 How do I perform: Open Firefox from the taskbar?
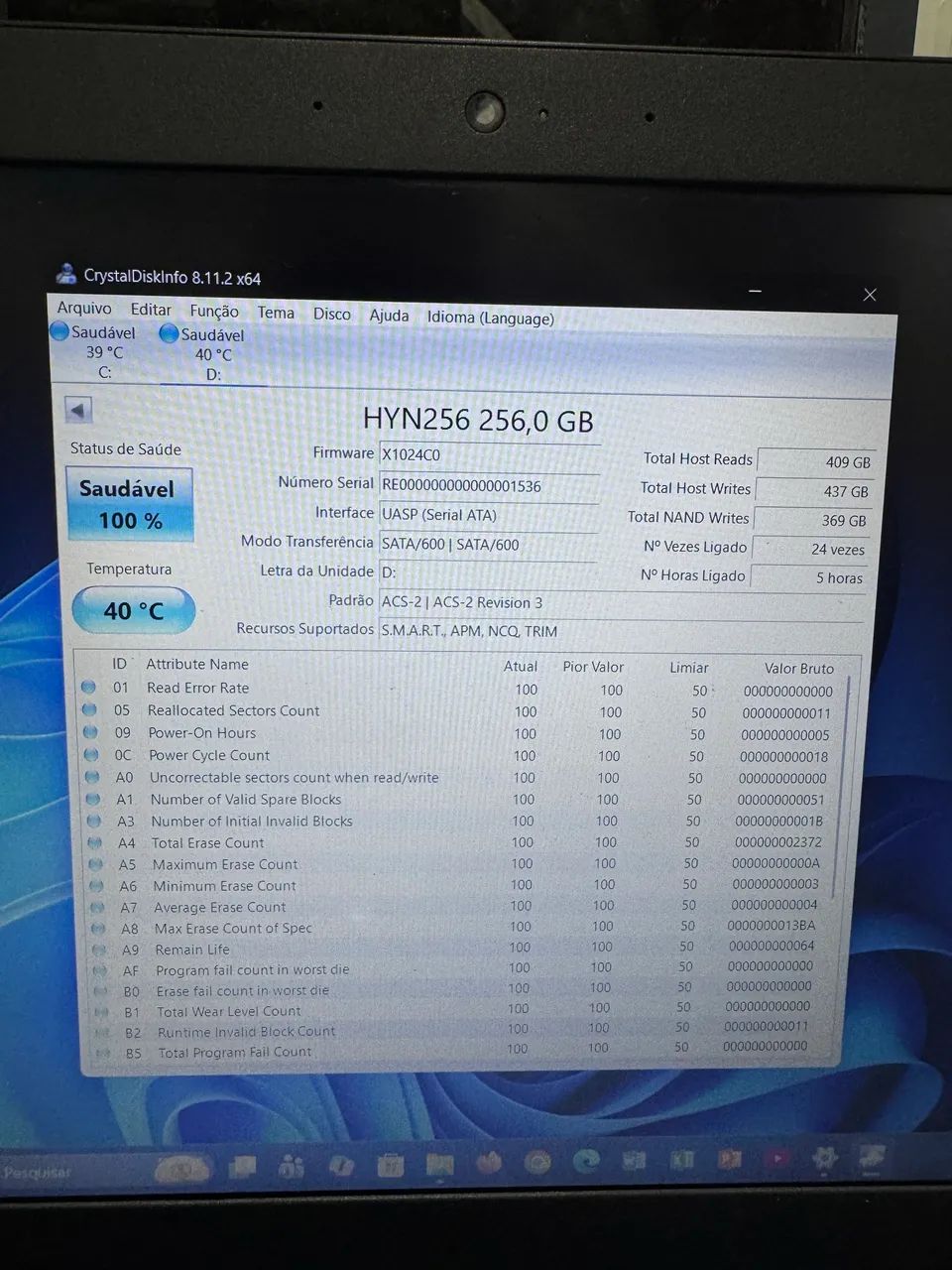point(489,1162)
